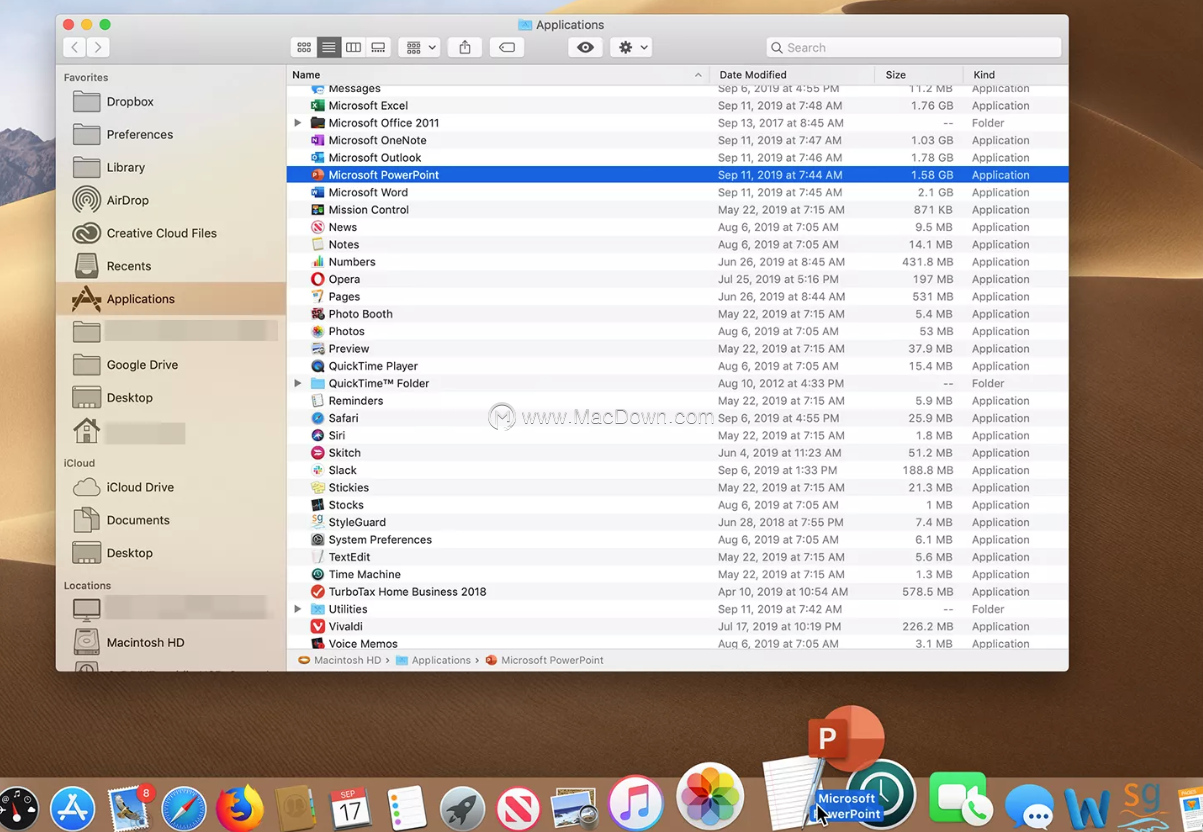Open Firefox from the Dock
Screen dimensions: 1203x832
coord(240,808)
